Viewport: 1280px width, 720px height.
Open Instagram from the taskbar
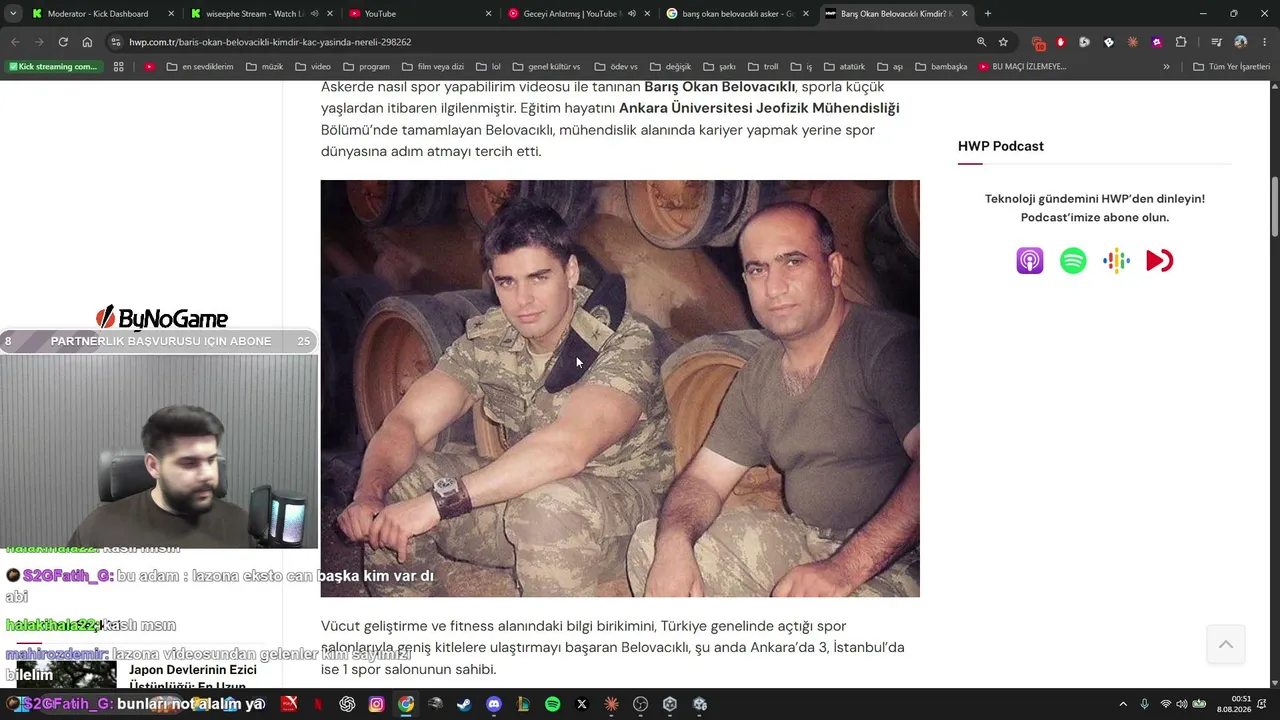click(x=376, y=704)
